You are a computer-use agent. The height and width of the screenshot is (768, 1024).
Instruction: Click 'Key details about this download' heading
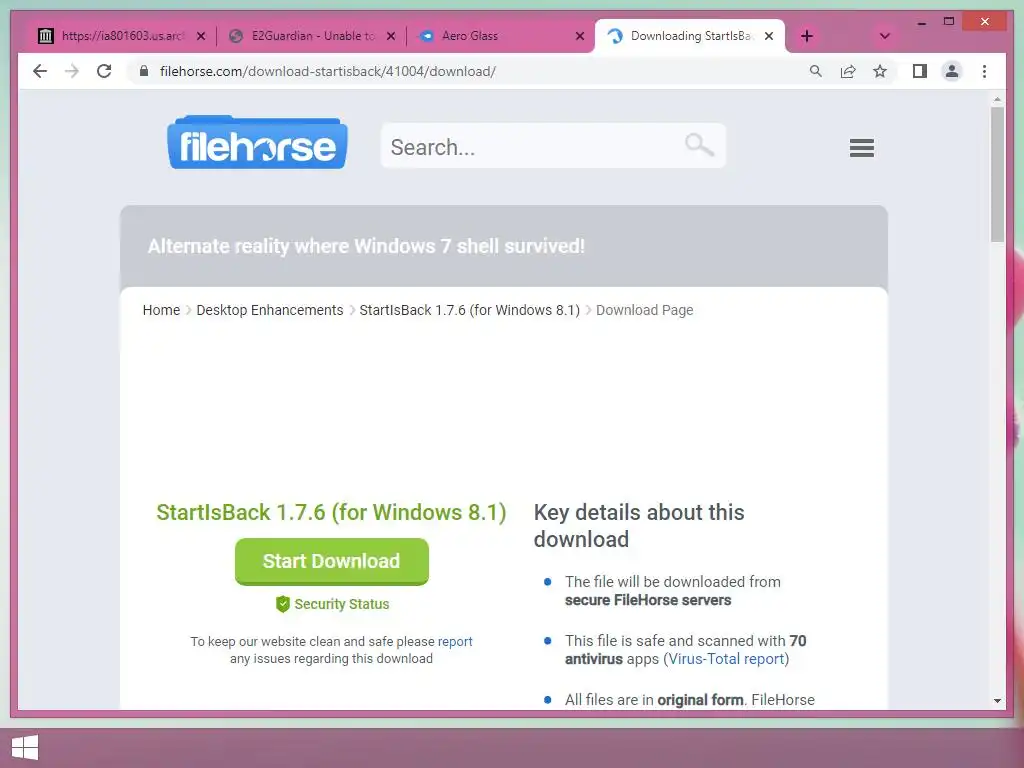click(639, 526)
